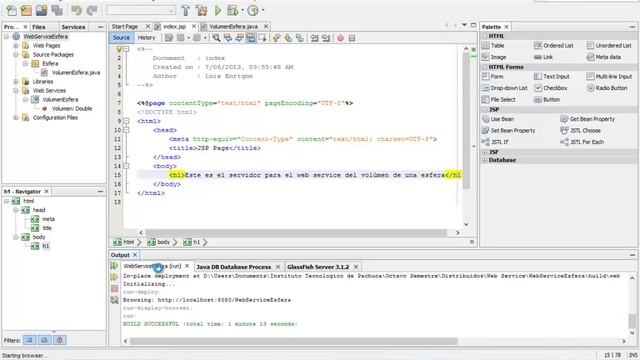640x360 pixels.
Task: Click the Stop Macro Recording icon
Action: 352,38
